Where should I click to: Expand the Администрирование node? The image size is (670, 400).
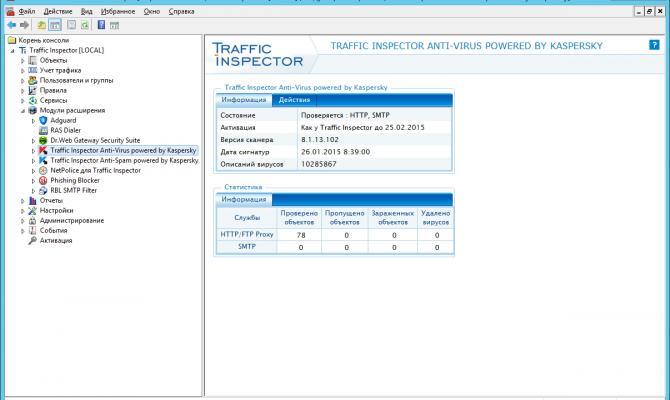click(x=23, y=221)
